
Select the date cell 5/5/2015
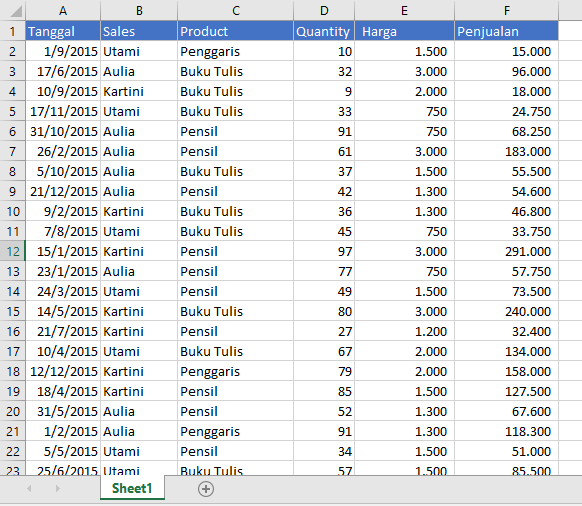63,451
